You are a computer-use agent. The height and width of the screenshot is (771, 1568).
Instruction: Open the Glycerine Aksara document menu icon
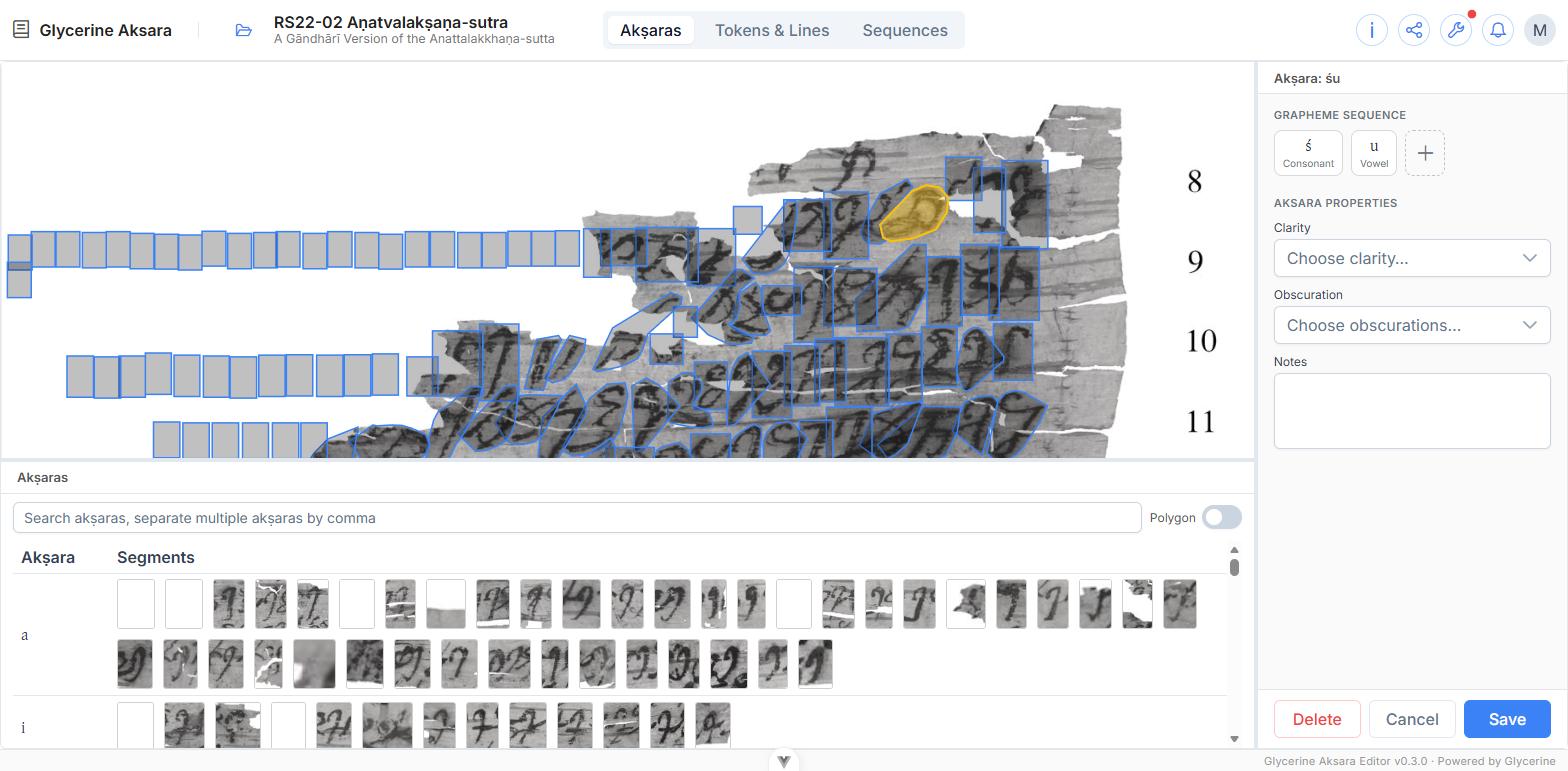[20, 30]
